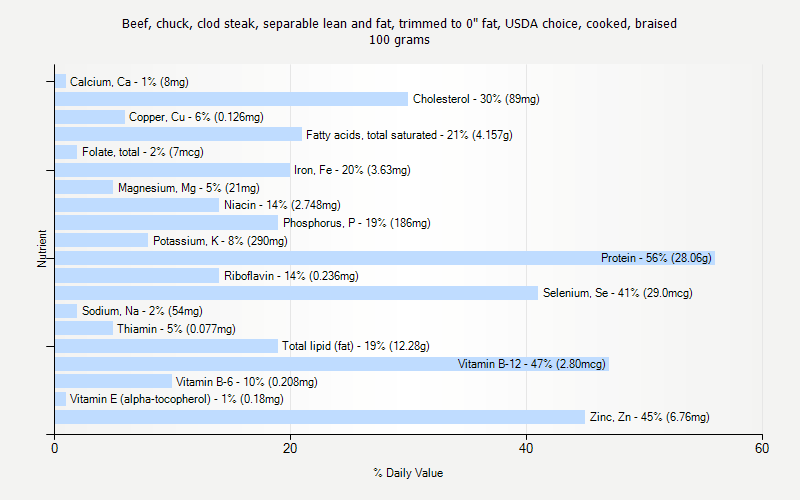Viewport: 800px width, 500px height.
Task: Select the Phosphorus, P 19% bar
Action: (x=166, y=222)
